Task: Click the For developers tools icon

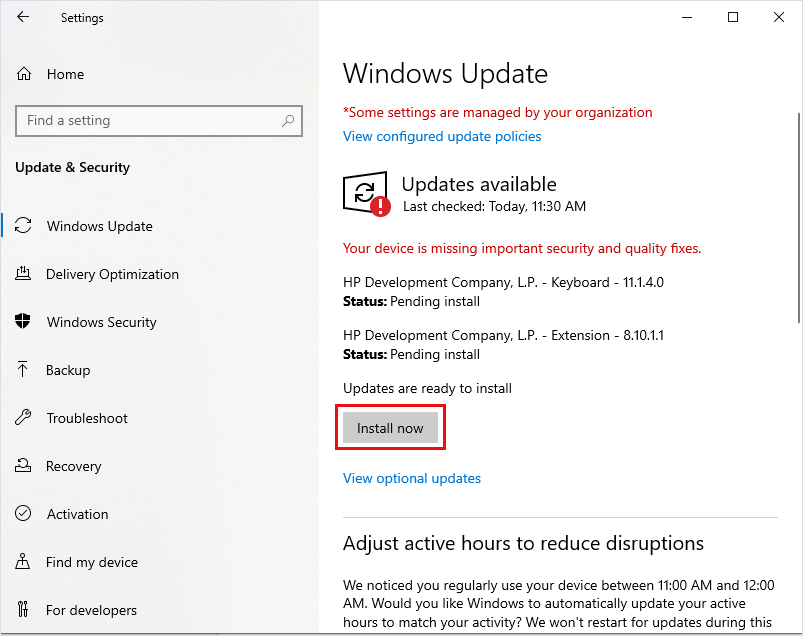Action: (23, 609)
